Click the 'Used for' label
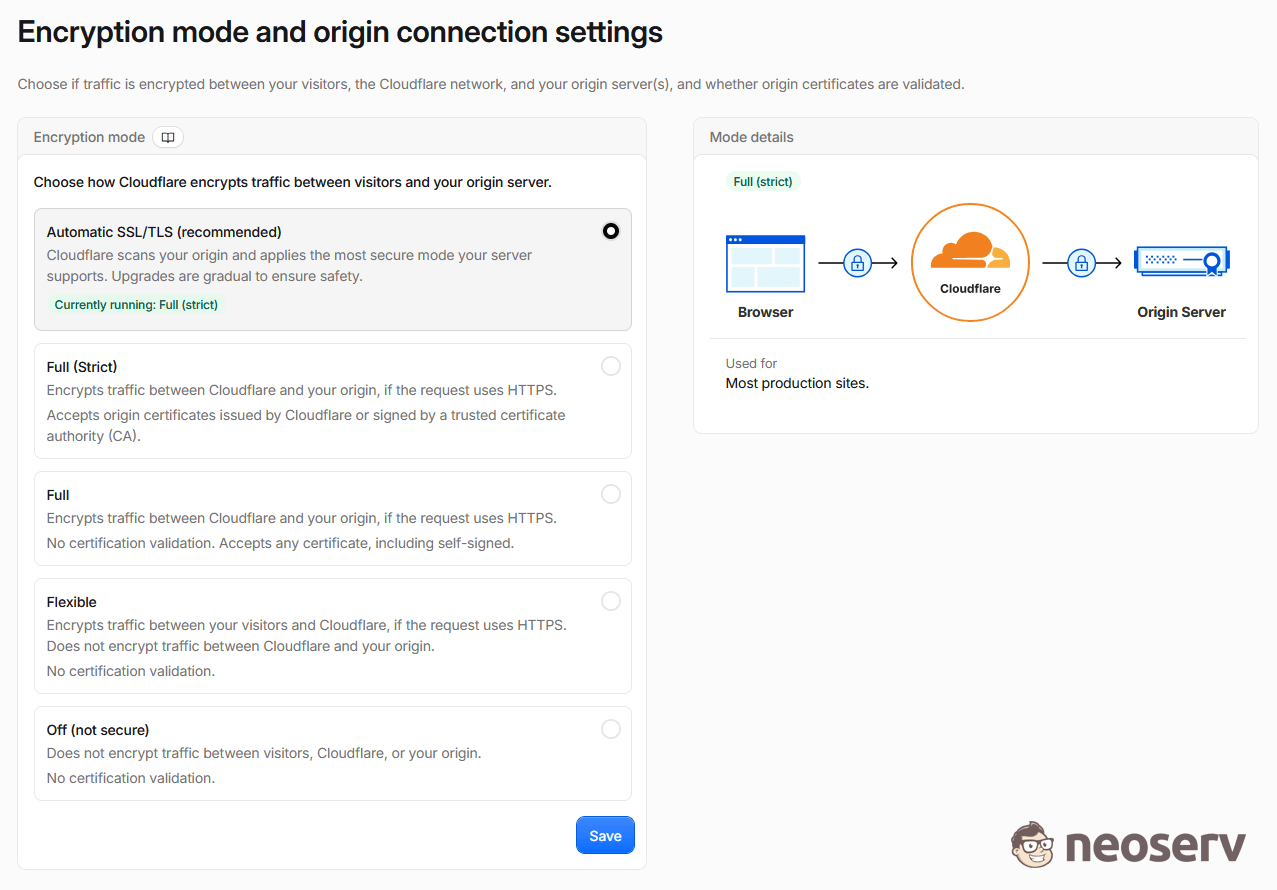 tap(751, 364)
